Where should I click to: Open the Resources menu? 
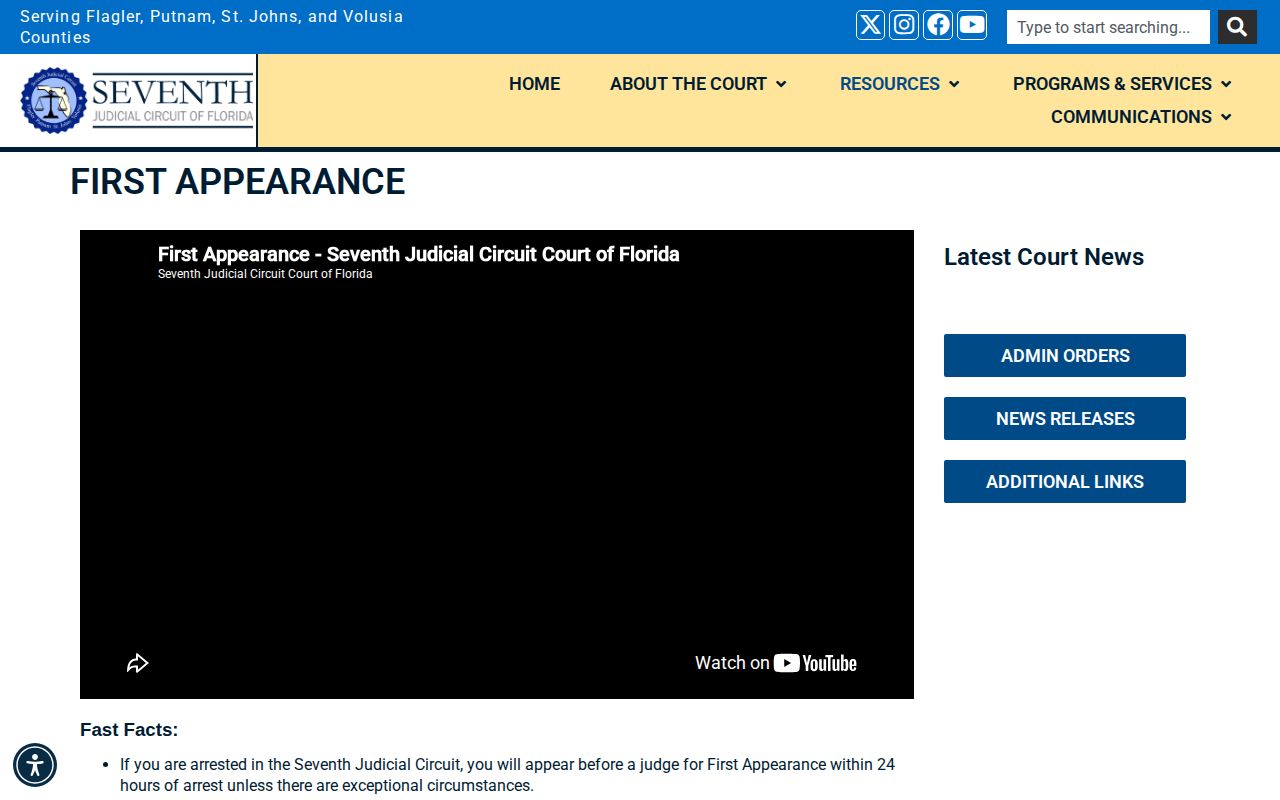[890, 84]
